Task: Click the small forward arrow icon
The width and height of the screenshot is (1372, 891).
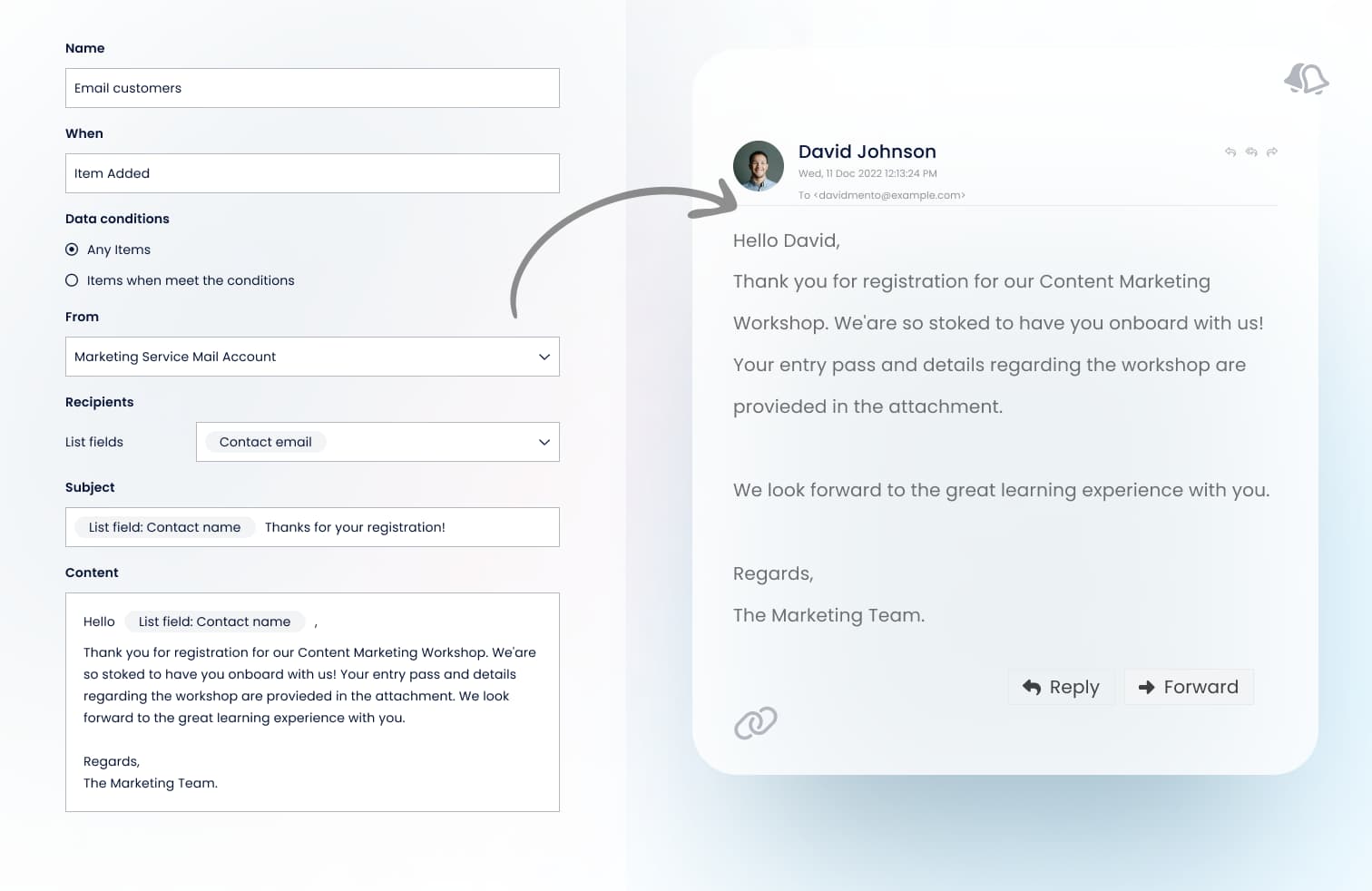Action: point(1272,152)
